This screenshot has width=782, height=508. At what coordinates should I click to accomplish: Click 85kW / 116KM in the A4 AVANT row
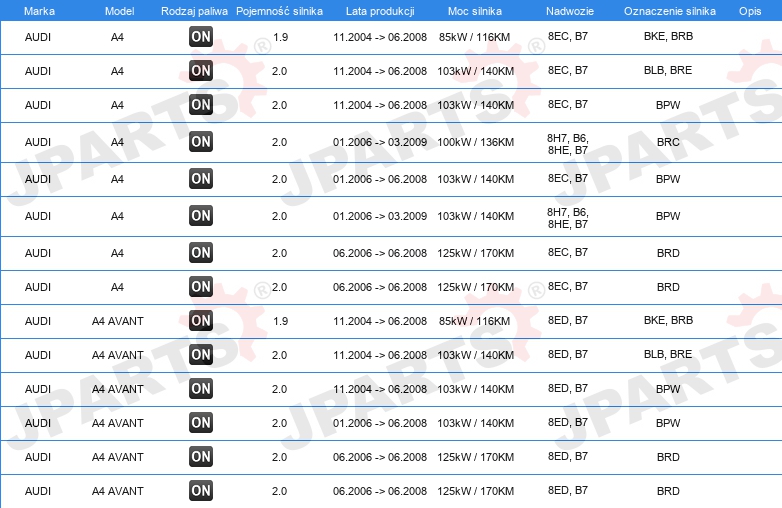click(475, 321)
